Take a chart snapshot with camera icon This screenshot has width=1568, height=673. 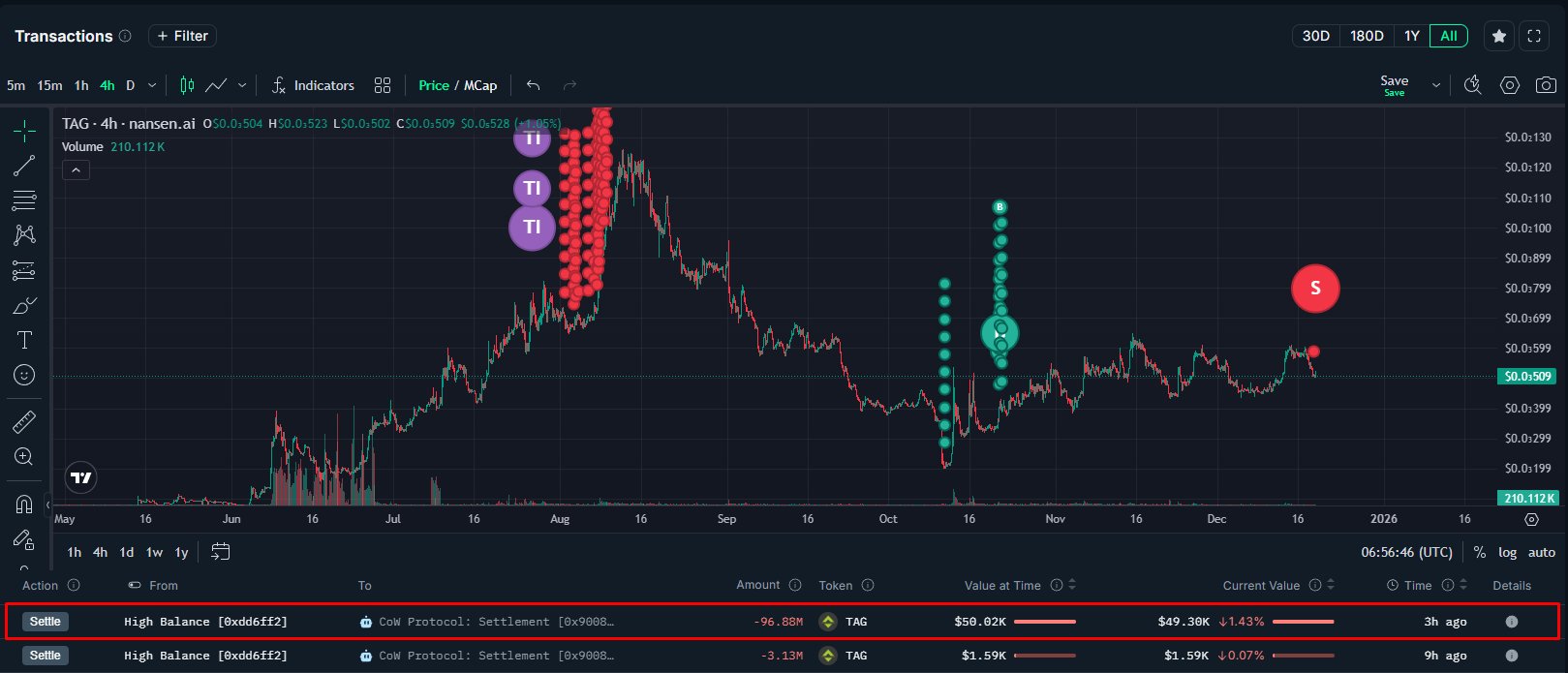(1546, 85)
